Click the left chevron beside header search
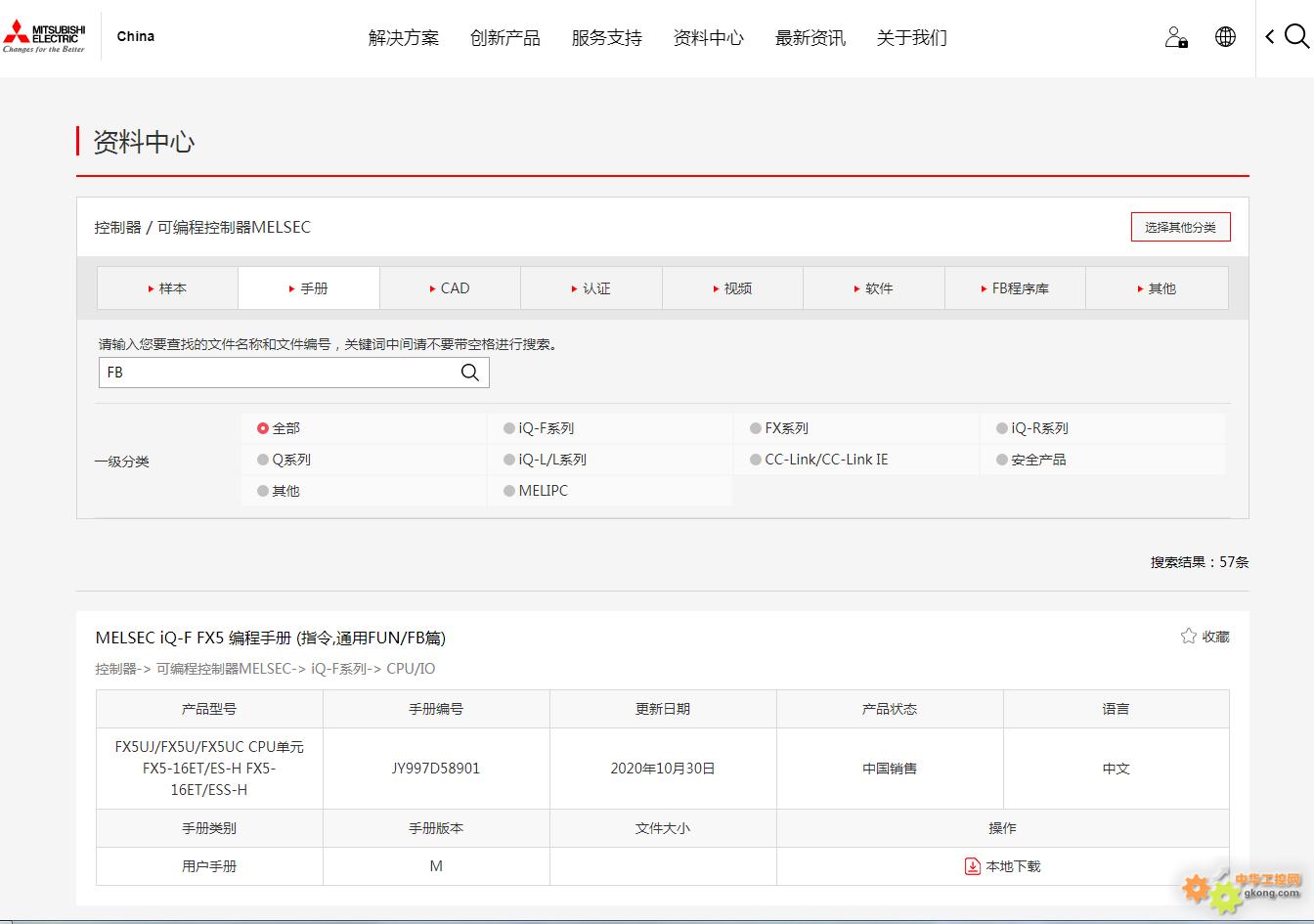Image resolution: width=1314 pixels, height=924 pixels. coord(1269,37)
